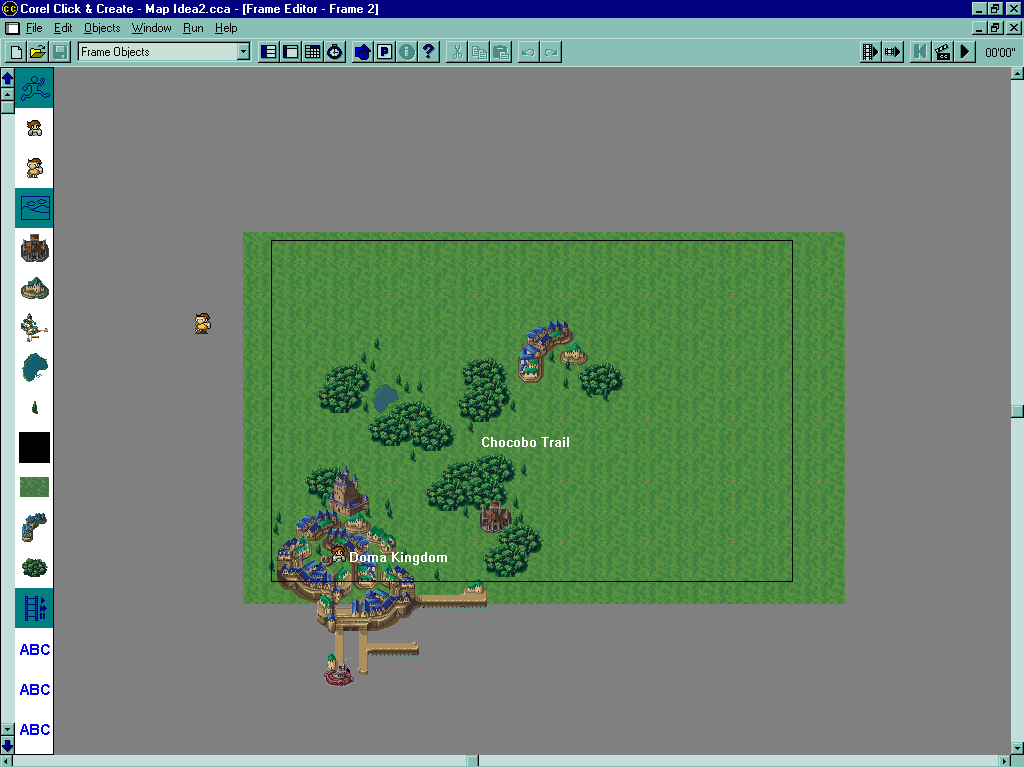The height and width of the screenshot is (768, 1024).
Task: Pick the airship sprite in palette
Action: [35, 328]
